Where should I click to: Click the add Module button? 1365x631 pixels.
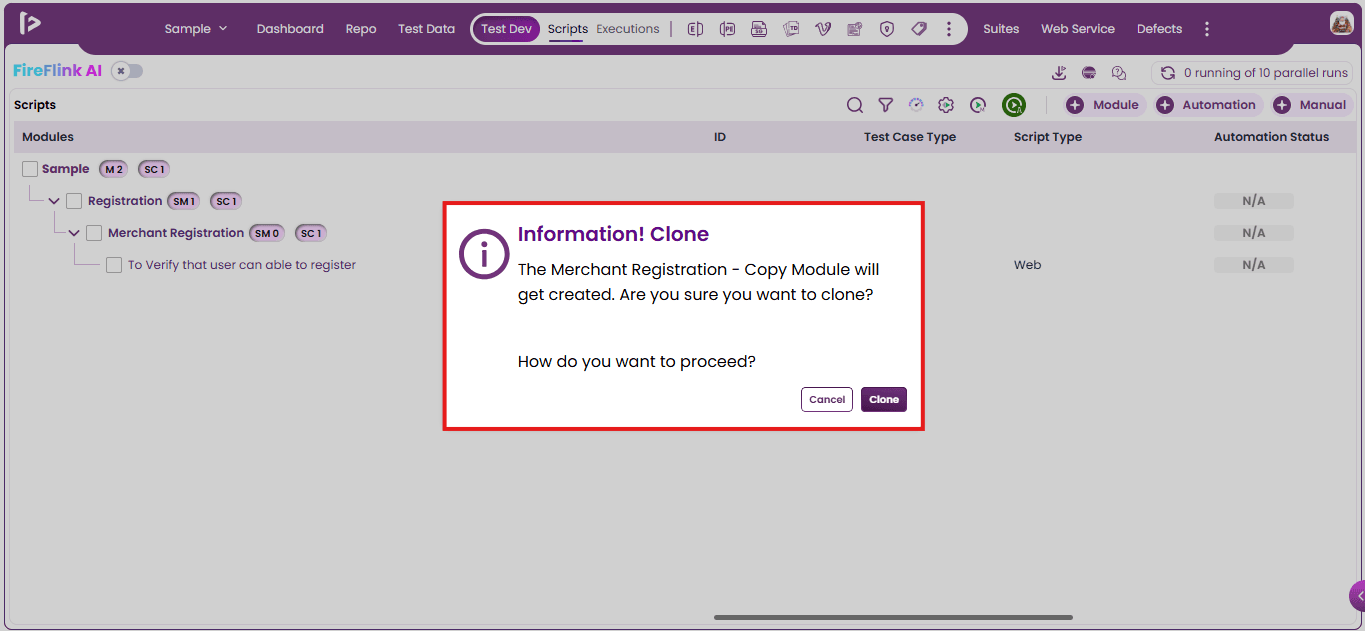[x=1103, y=105]
